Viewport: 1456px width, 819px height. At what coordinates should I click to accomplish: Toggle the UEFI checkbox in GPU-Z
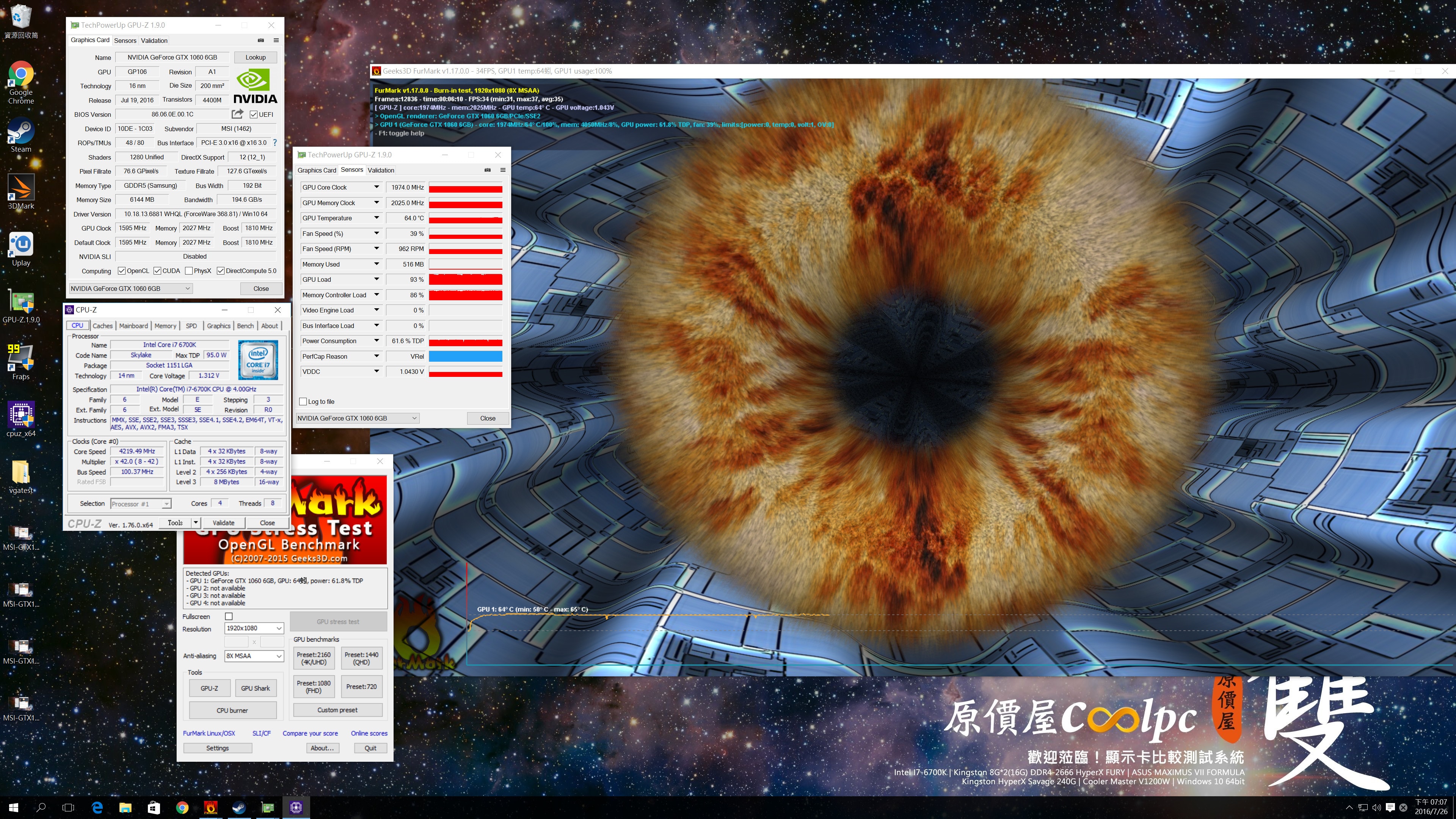click(254, 114)
